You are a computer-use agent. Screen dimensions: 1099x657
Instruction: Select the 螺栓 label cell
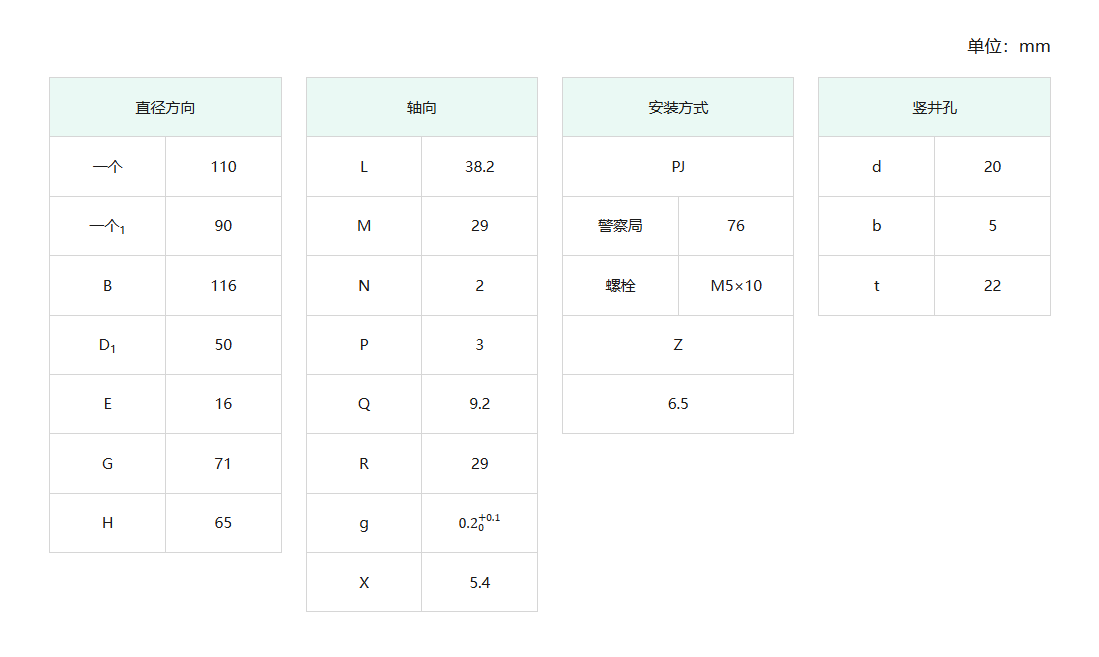pos(620,286)
